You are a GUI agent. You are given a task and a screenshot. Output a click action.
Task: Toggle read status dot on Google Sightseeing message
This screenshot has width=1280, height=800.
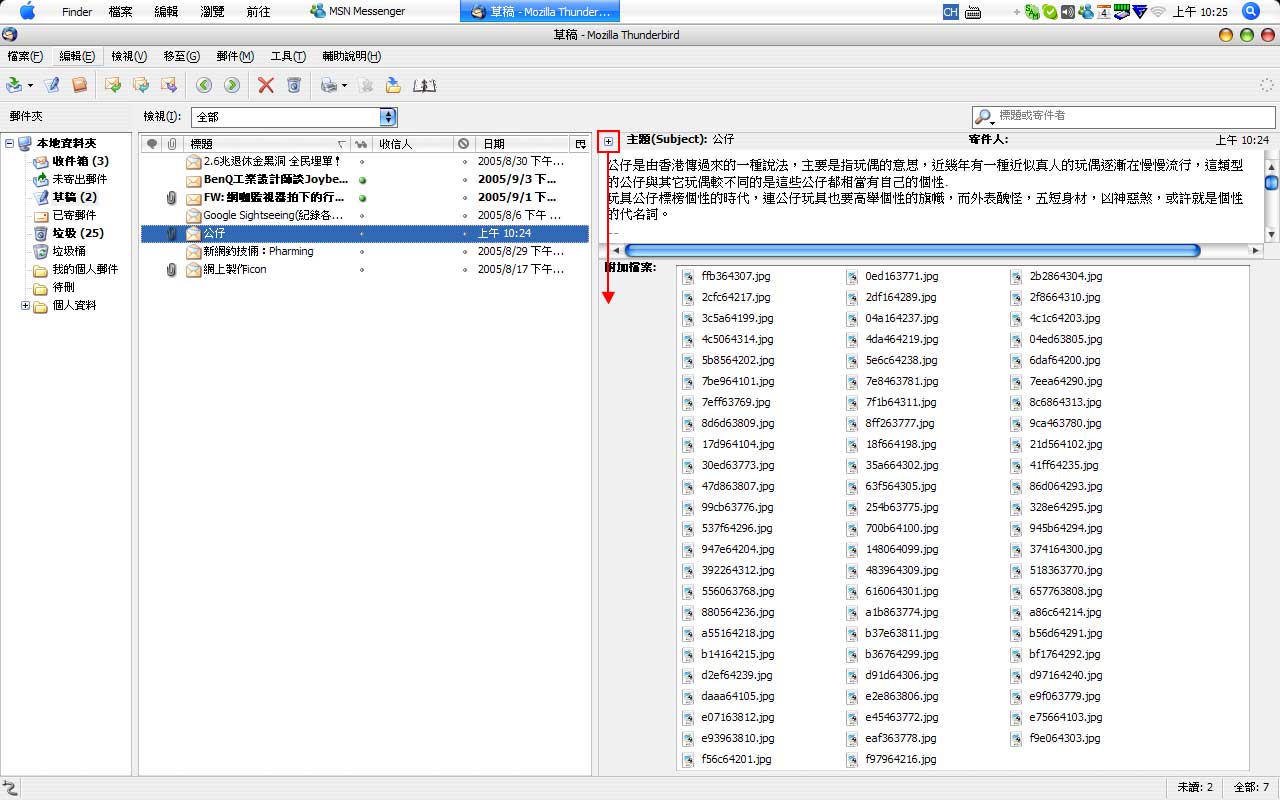[361, 216]
